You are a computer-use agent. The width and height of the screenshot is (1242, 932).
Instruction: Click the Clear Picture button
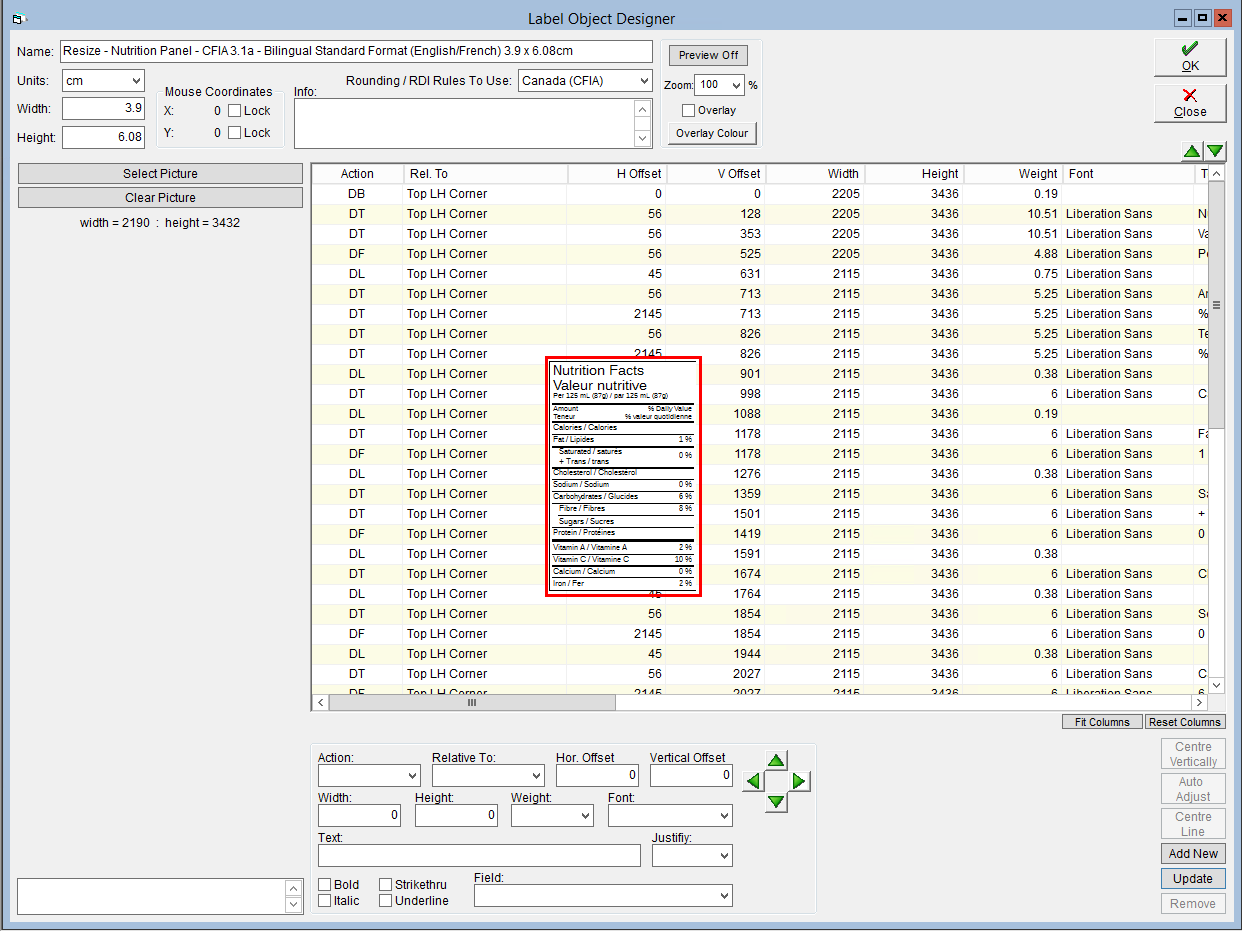[160, 198]
